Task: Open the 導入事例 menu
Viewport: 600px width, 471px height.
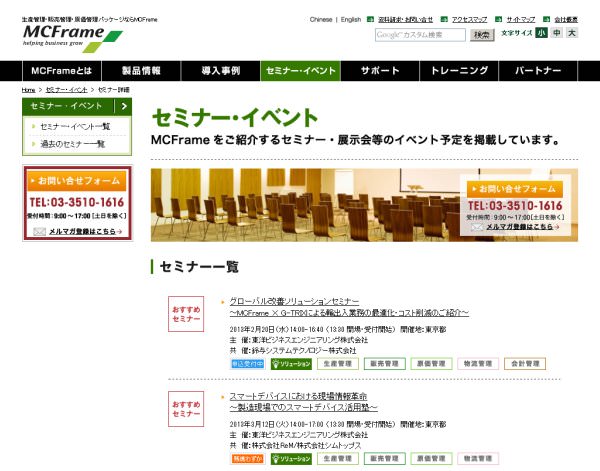Action: (x=221, y=71)
